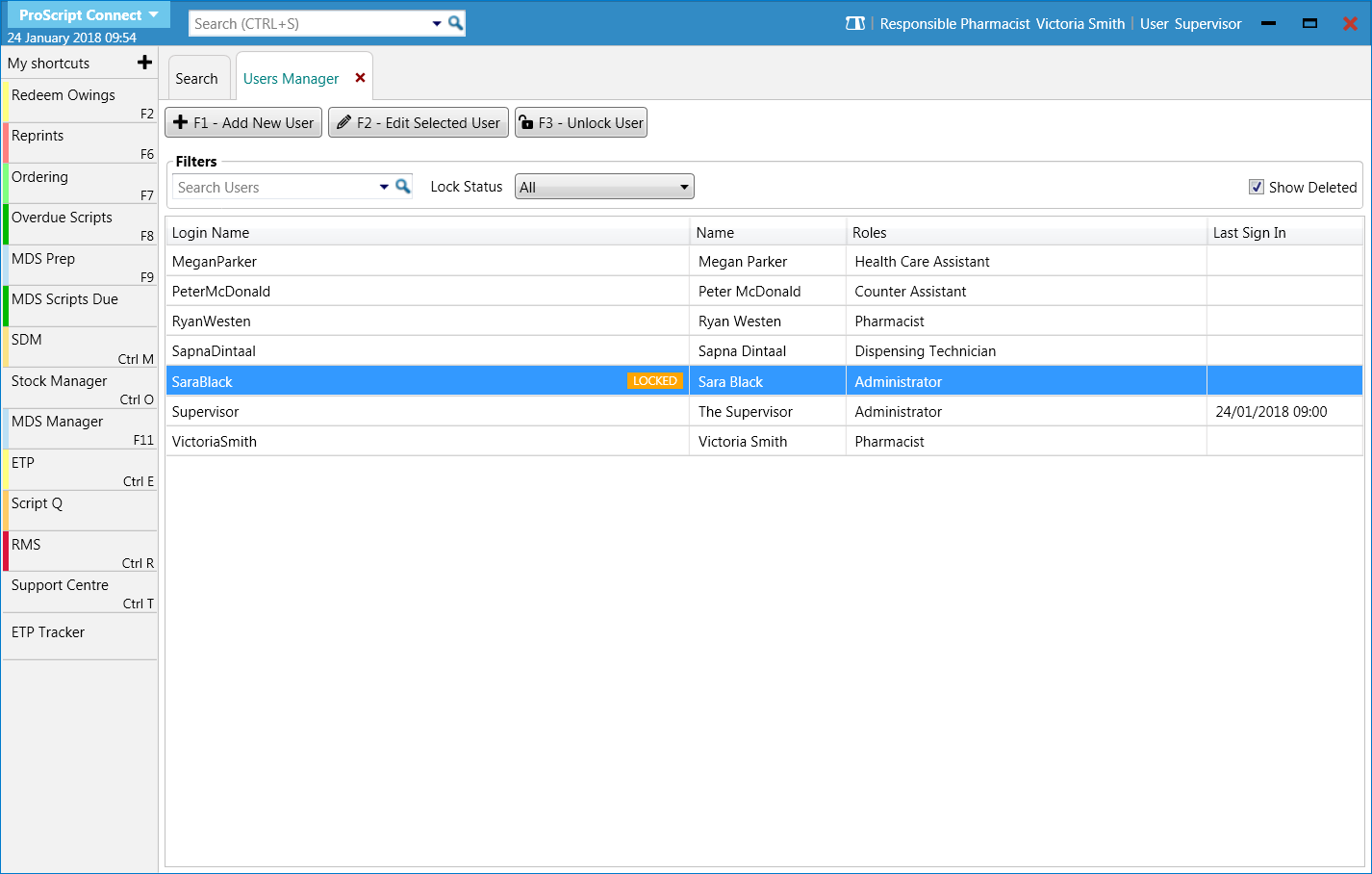Switch to the Search tab
This screenshot has height=874, width=1372.
click(x=197, y=79)
